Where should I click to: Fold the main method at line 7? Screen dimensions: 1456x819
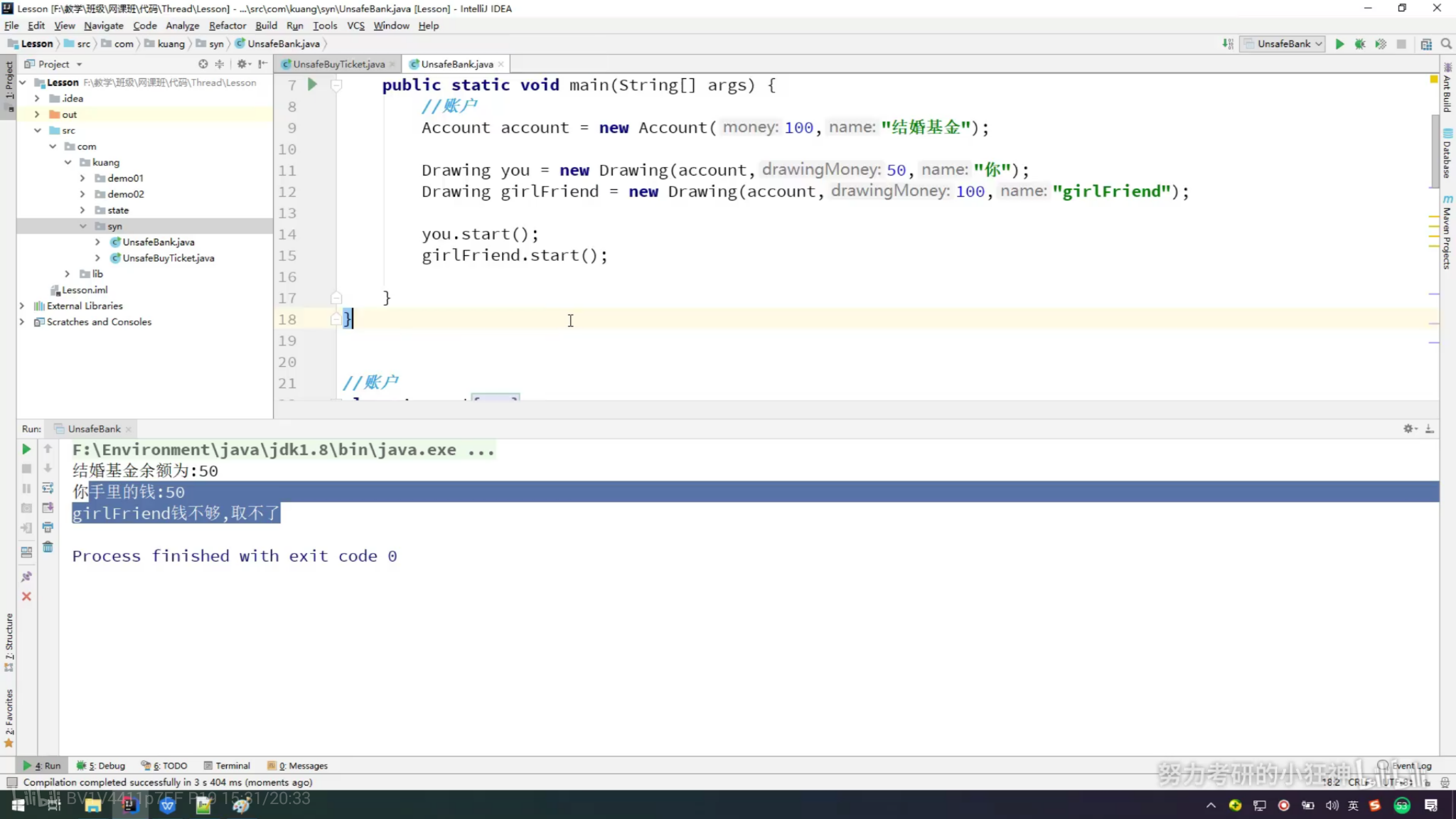[x=336, y=85]
